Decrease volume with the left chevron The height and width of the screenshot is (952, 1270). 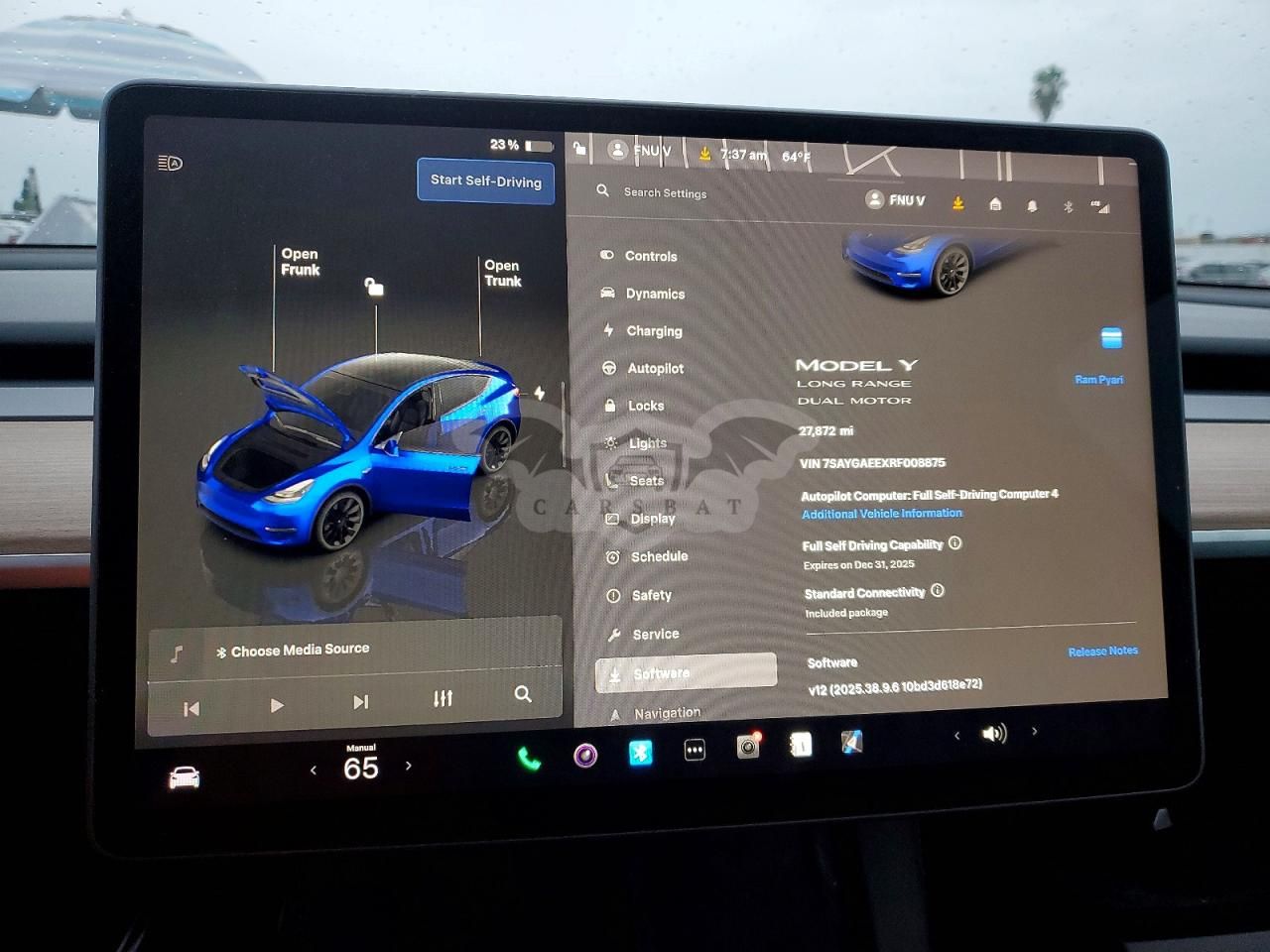tap(956, 735)
